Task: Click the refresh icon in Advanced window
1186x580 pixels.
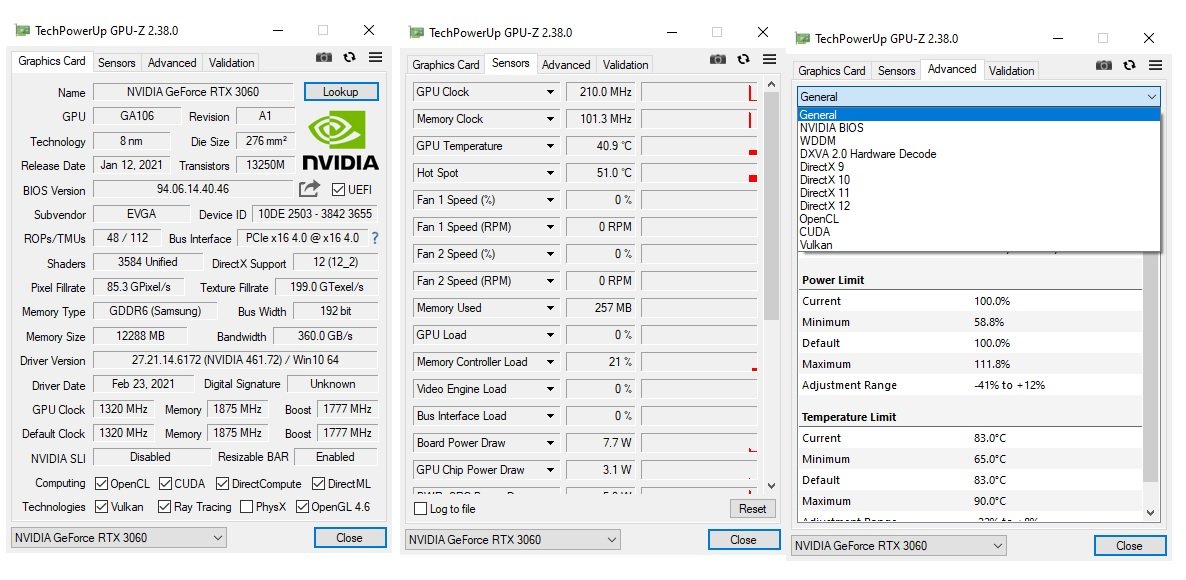Action: coord(1129,66)
